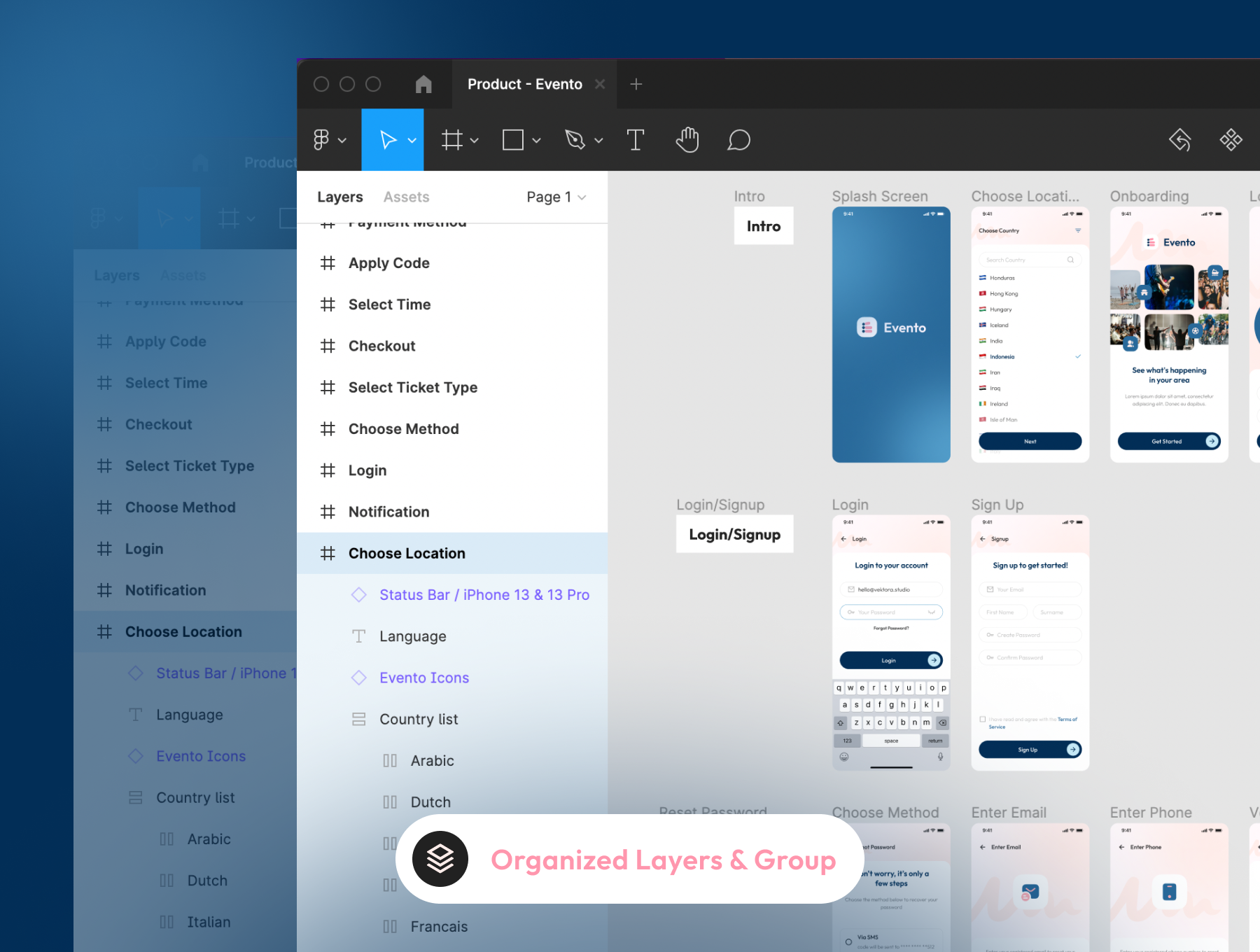Open the Page 1 dropdown
This screenshot has height=952, width=1260.
tap(556, 197)
